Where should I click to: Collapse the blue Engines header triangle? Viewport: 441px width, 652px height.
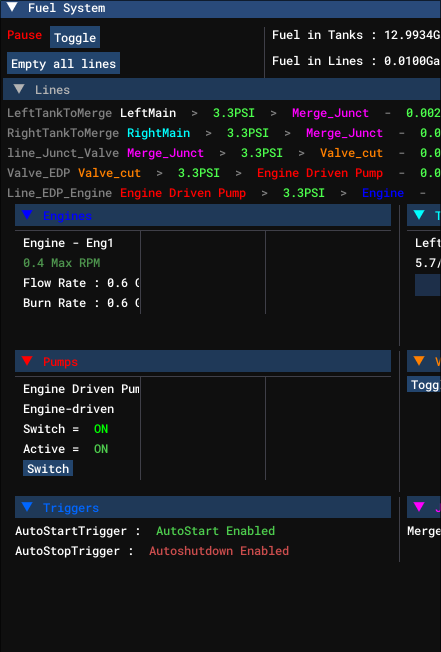[x=27, y=215]
